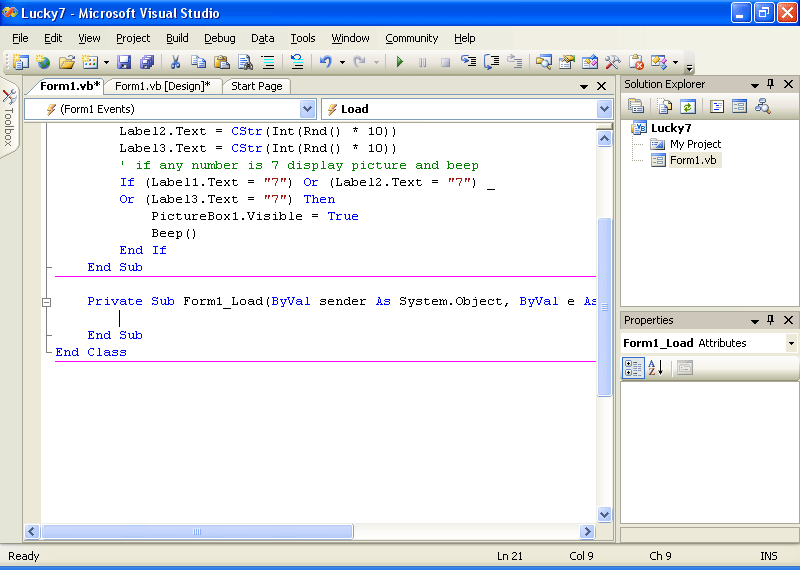The width and height of the screenshot is (800, 570).
Task: Switch to the Form1.vb [Design] tab
Action: tap(162, 86)
